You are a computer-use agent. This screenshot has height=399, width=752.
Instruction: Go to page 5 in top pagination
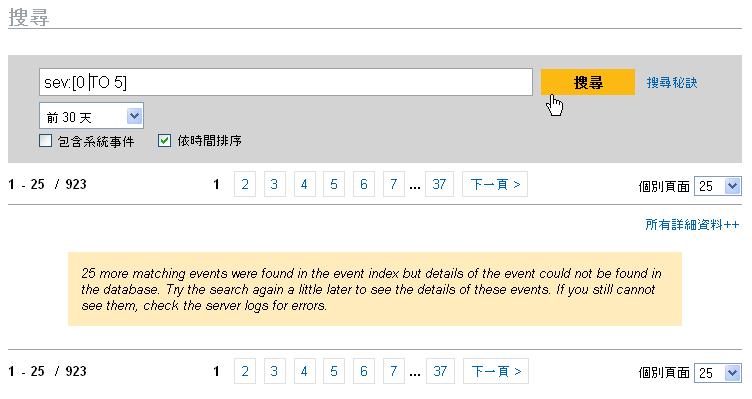334,184
